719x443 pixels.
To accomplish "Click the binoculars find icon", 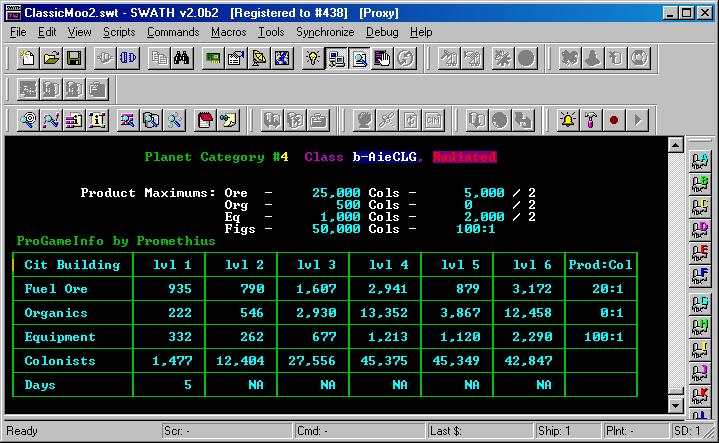I will [x=182, y=59].
